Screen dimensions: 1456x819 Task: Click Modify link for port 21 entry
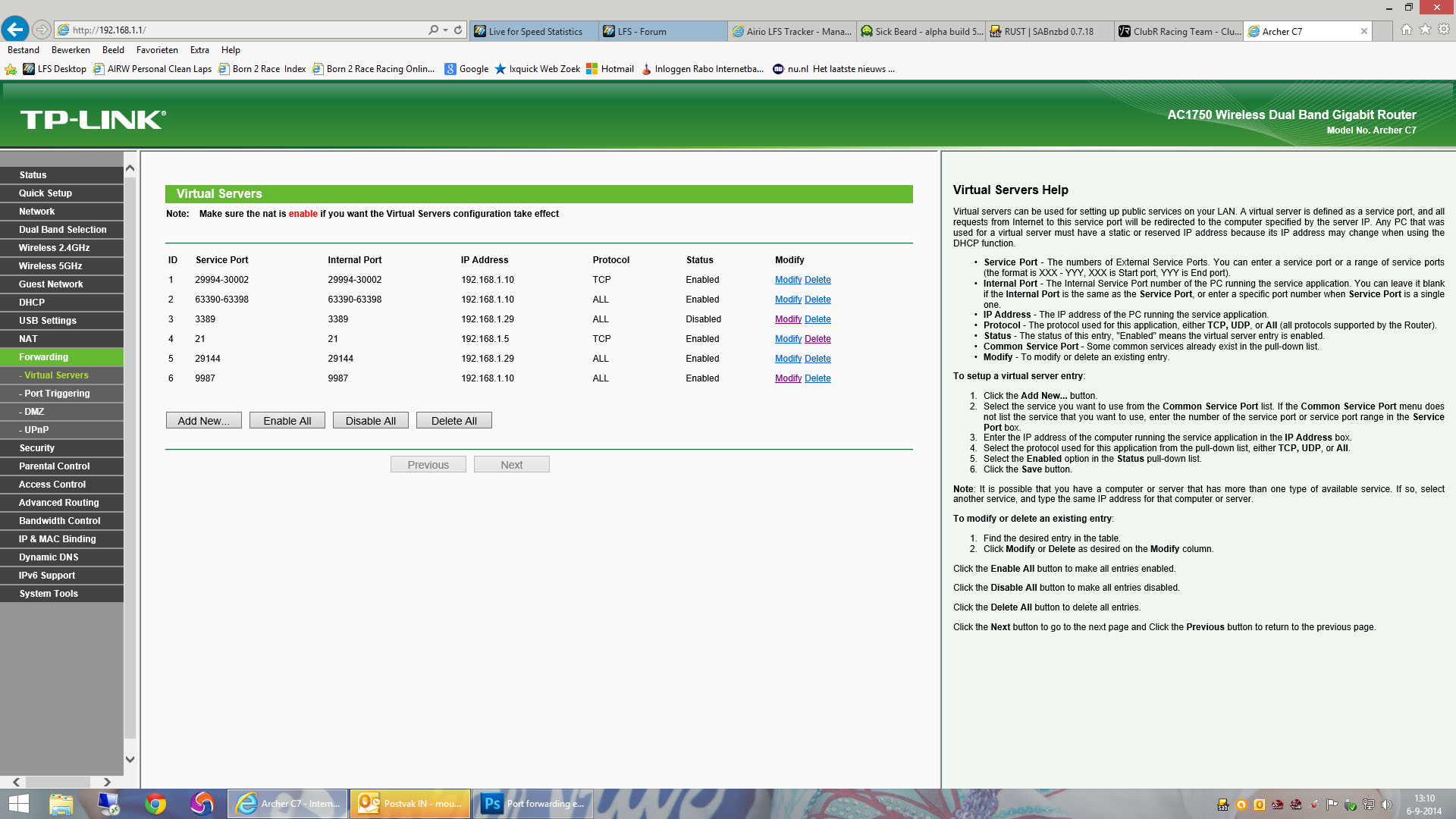click(x=788, y=339)
